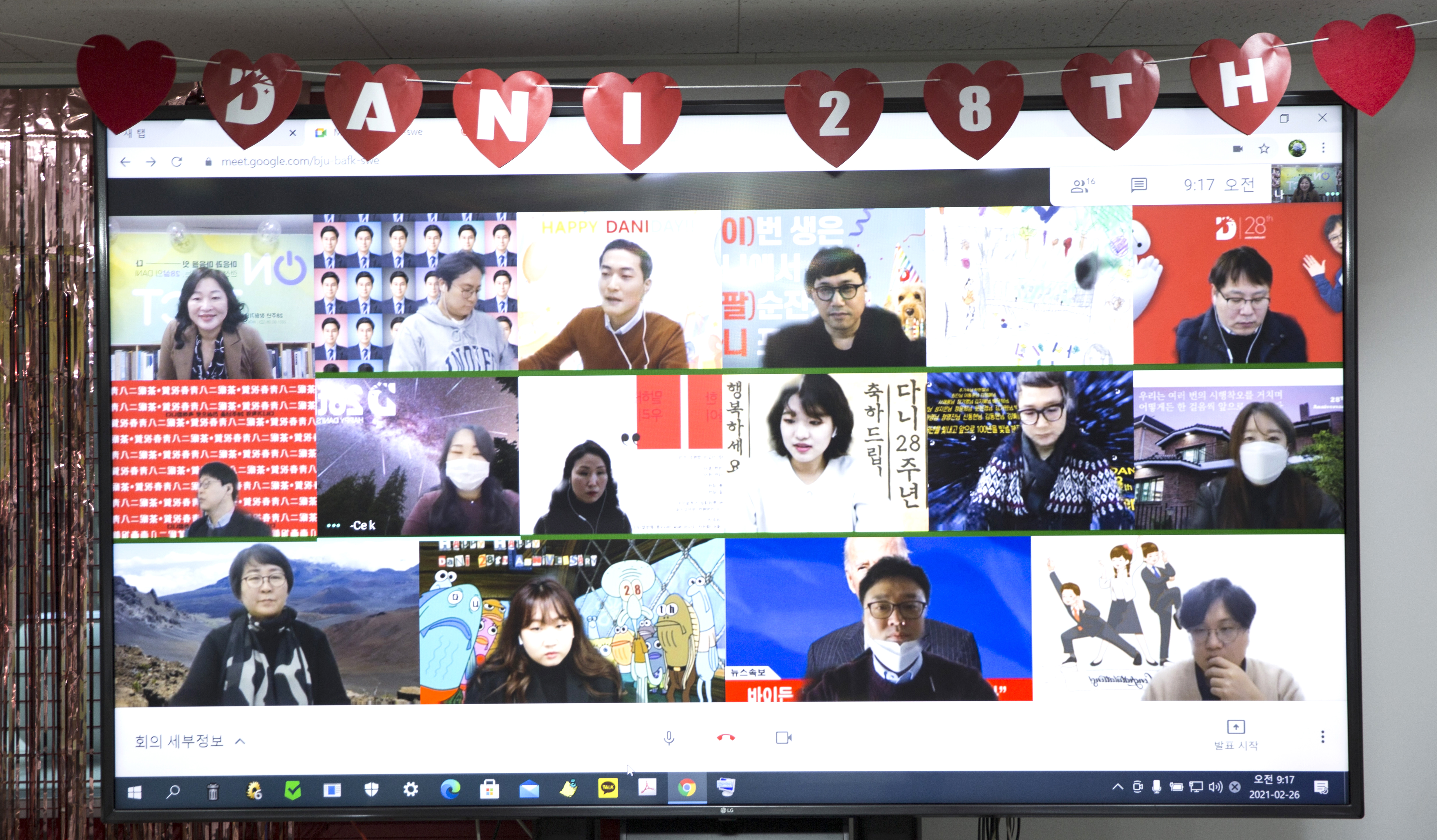Viewport: 1437px width, 840px height.
Task: Show hidden system tray icons
Action: click(1118, 787)
